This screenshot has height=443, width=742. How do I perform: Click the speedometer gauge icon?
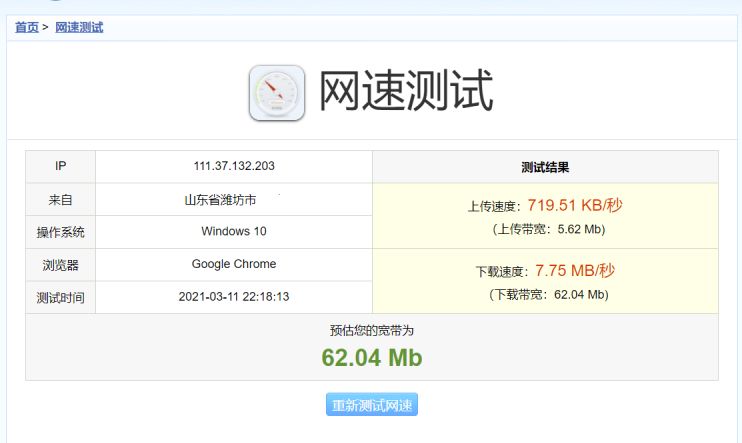point(277,93)
